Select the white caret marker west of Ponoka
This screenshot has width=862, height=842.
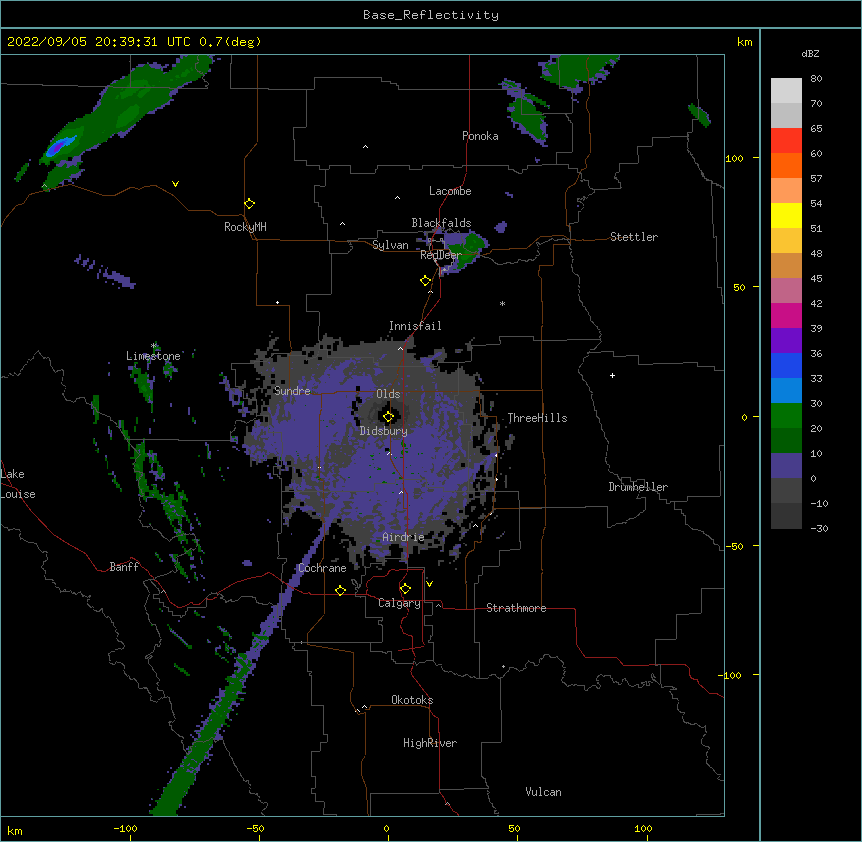click(366, 147)
